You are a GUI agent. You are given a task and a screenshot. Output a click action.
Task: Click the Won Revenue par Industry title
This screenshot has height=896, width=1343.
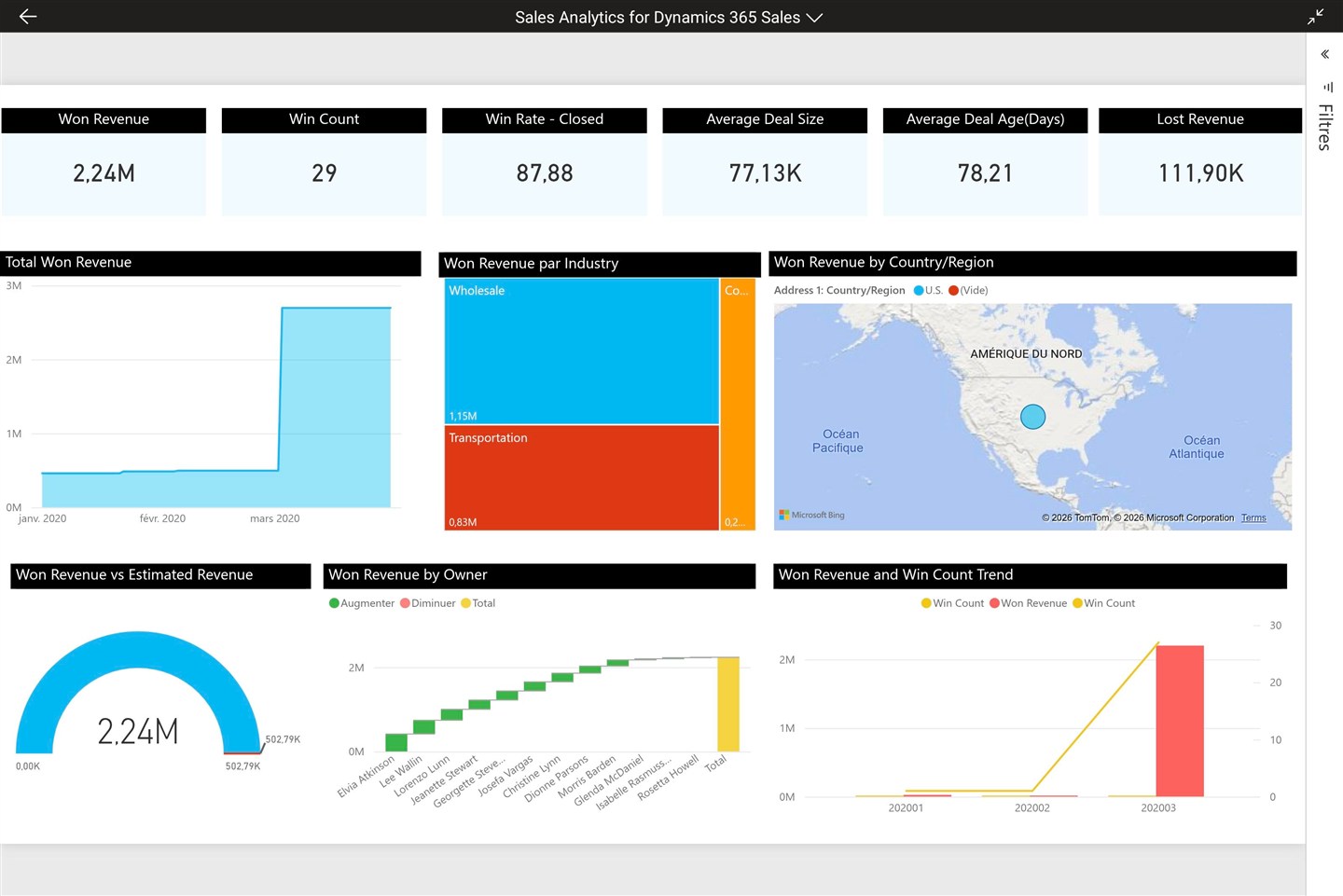[x=531, y=264]
